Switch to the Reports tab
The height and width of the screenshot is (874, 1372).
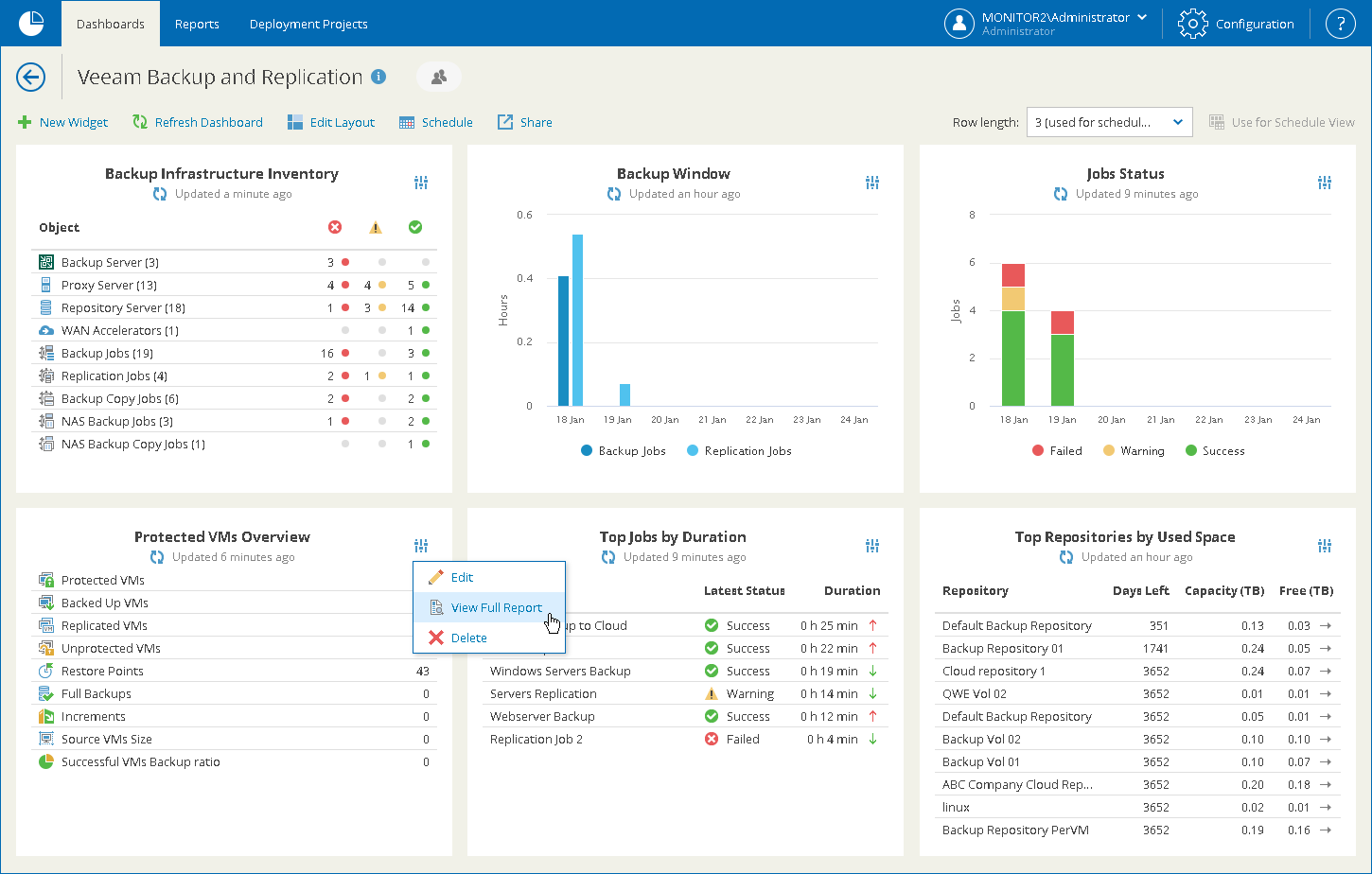[x=197, y=24]
